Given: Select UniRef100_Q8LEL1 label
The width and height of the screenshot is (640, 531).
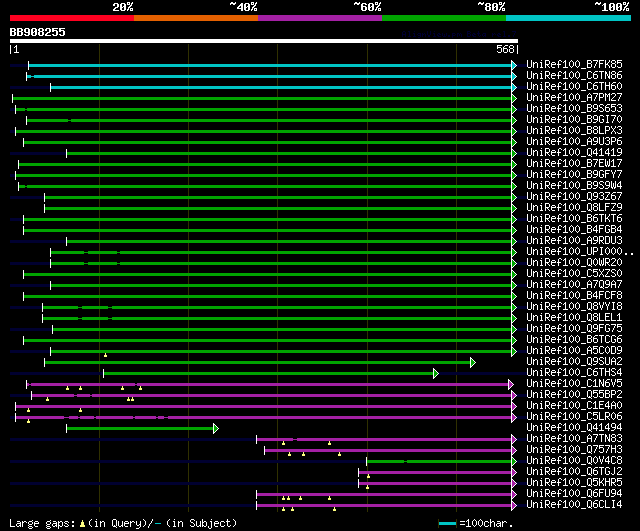Looking at the screenshot, I should point(574,318).
